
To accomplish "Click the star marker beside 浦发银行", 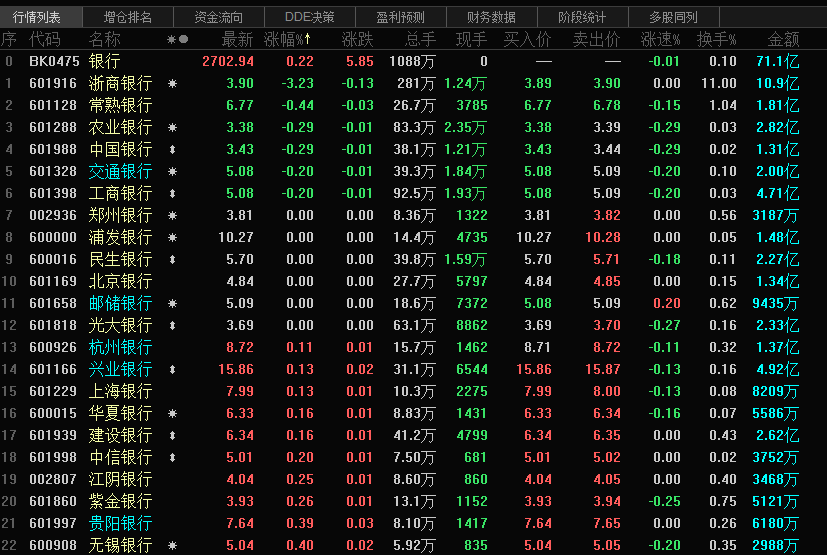I will pyautogui.click(x=172, y=237).
